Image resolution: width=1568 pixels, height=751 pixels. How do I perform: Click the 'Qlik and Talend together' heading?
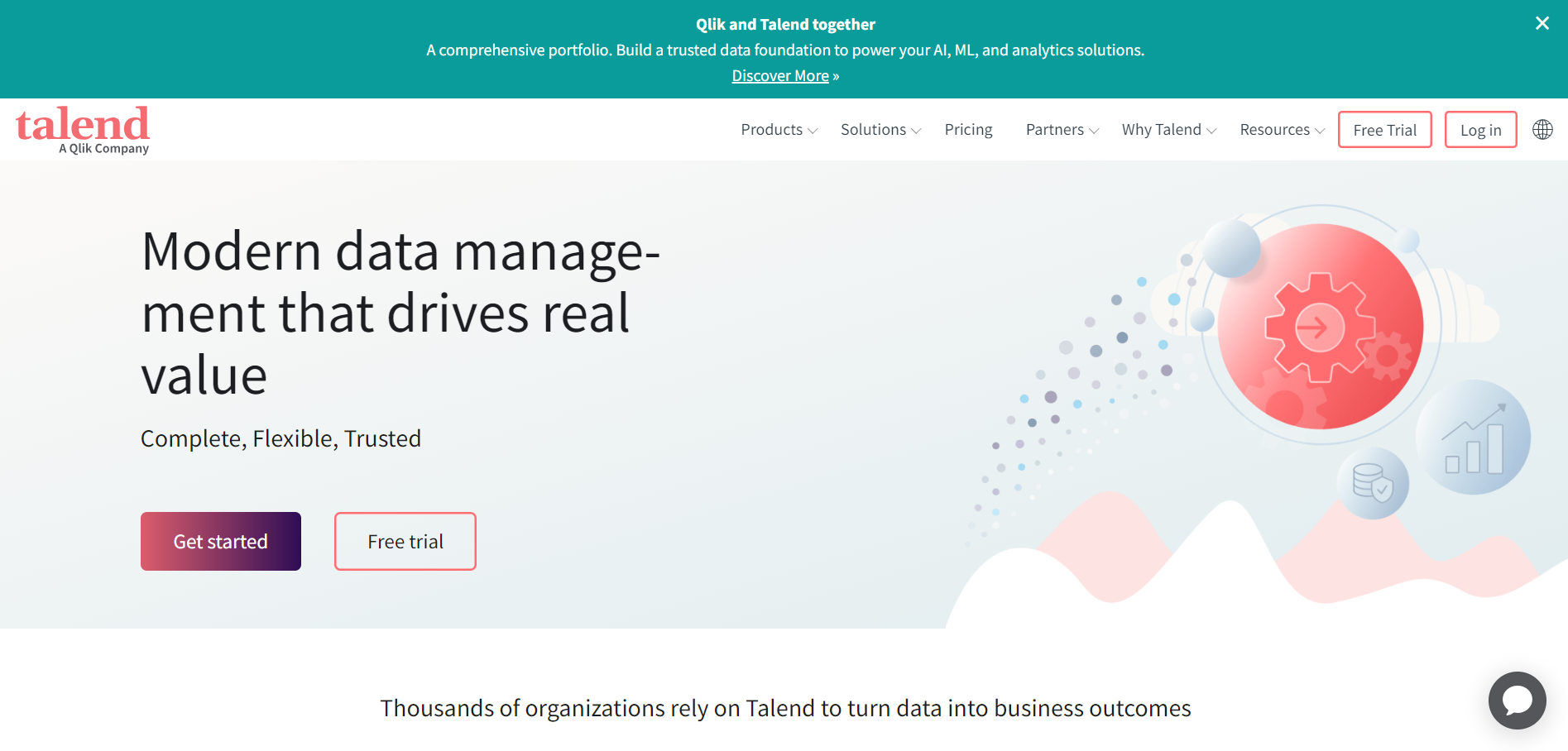785,25
